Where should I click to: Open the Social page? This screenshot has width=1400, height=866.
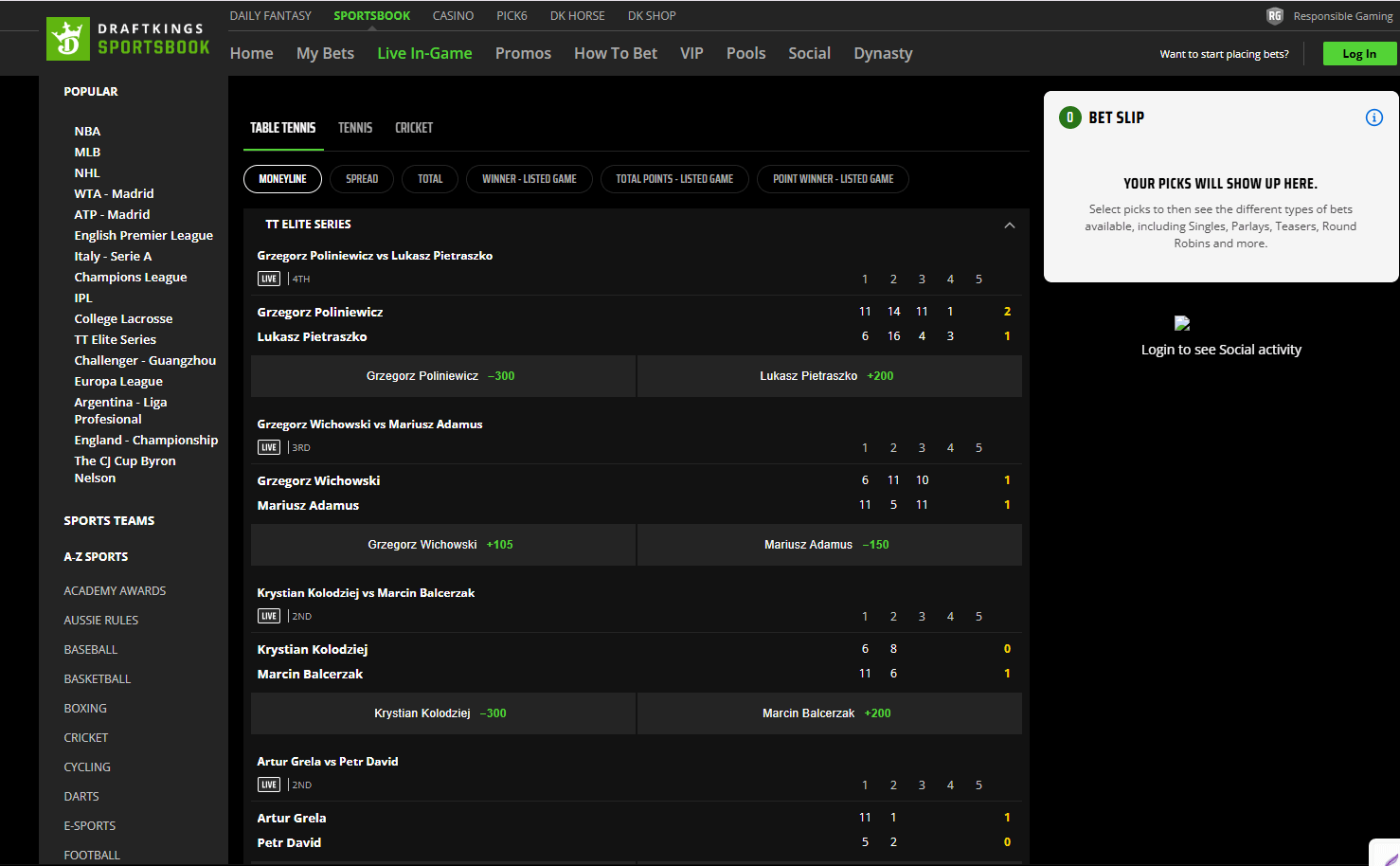[810, 53]
